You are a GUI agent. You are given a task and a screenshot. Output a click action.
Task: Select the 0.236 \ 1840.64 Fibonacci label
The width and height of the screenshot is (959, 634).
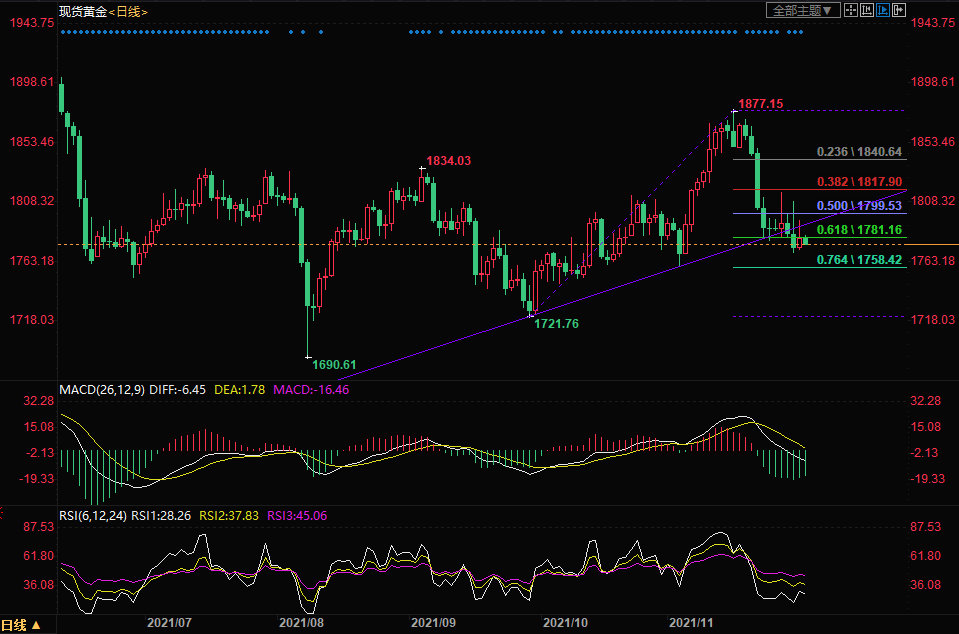860,151
